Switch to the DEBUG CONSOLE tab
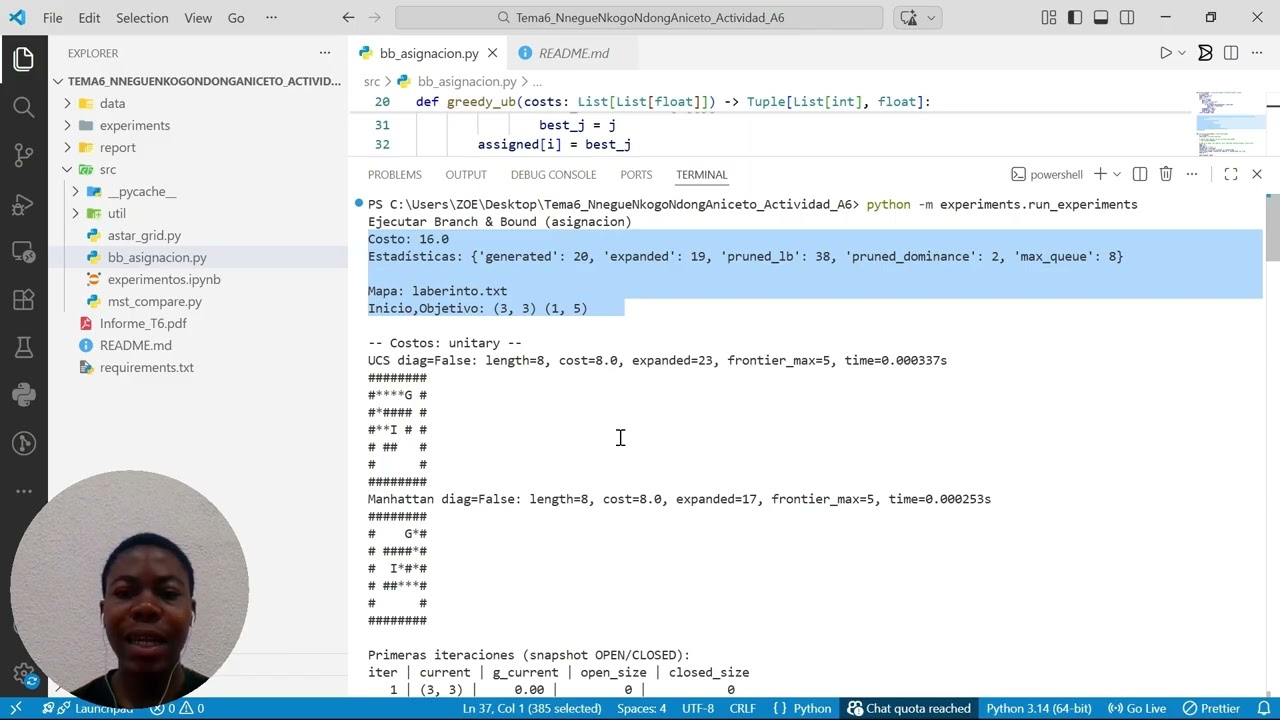Viewport: 1280px width, 720px height. 553,174
